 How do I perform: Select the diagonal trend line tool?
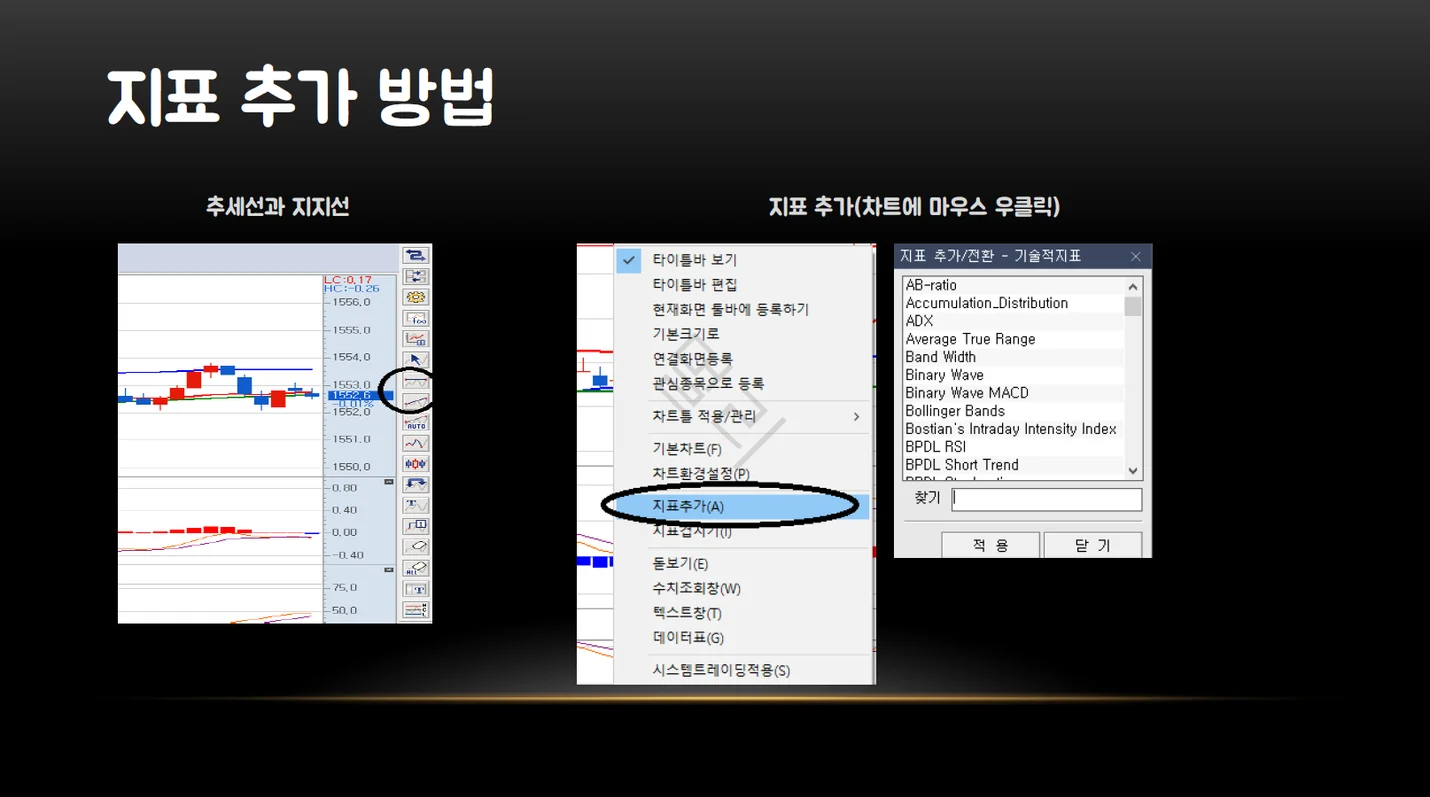point(416,401)
